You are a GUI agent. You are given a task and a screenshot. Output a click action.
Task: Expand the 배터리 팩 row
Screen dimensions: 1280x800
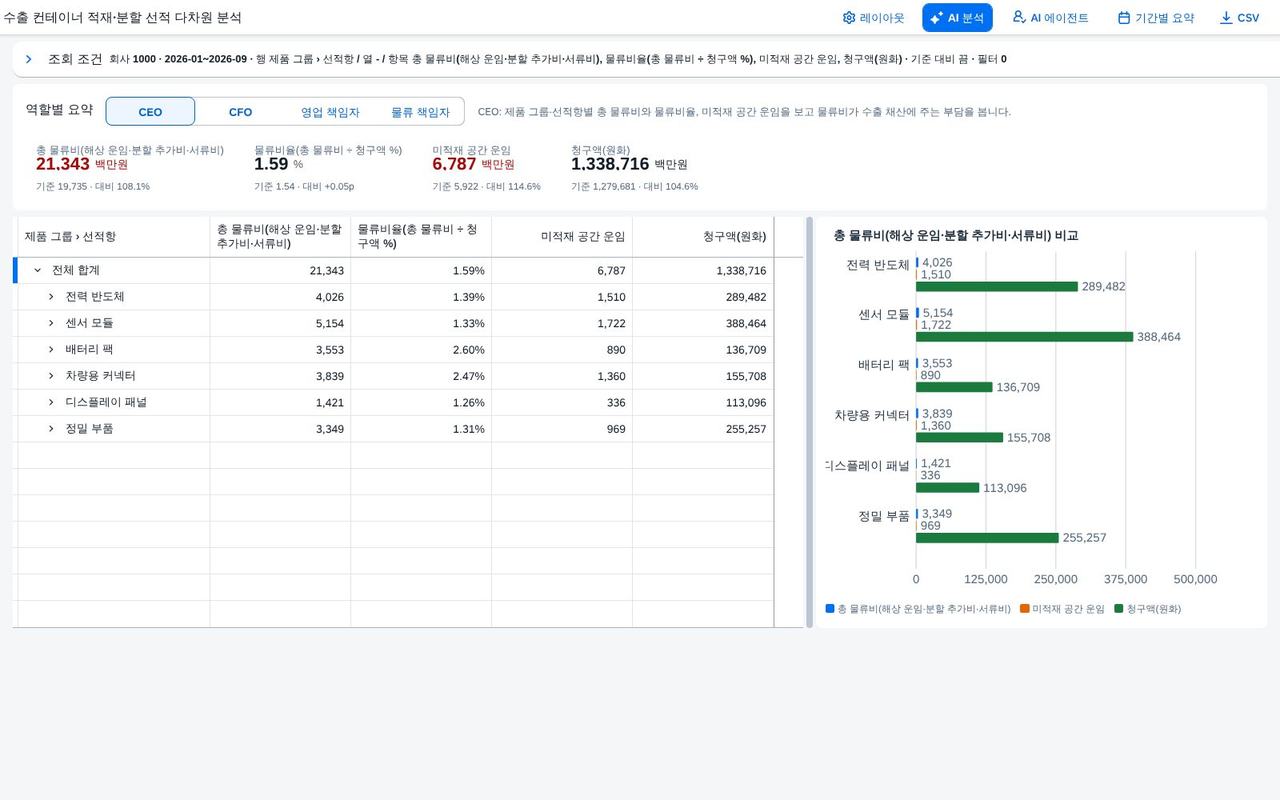click(51, 350)
